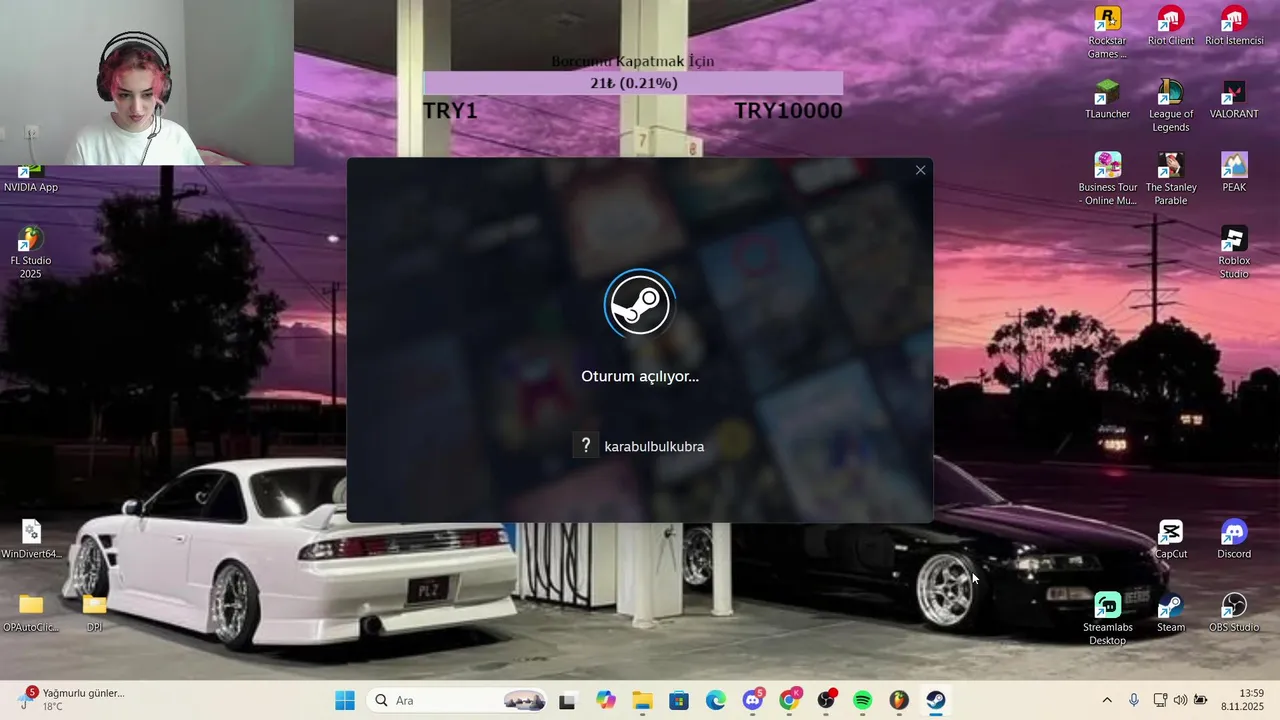Open Microsoft Store from the taskbar
1280x720 pixels.
[679, 700]
